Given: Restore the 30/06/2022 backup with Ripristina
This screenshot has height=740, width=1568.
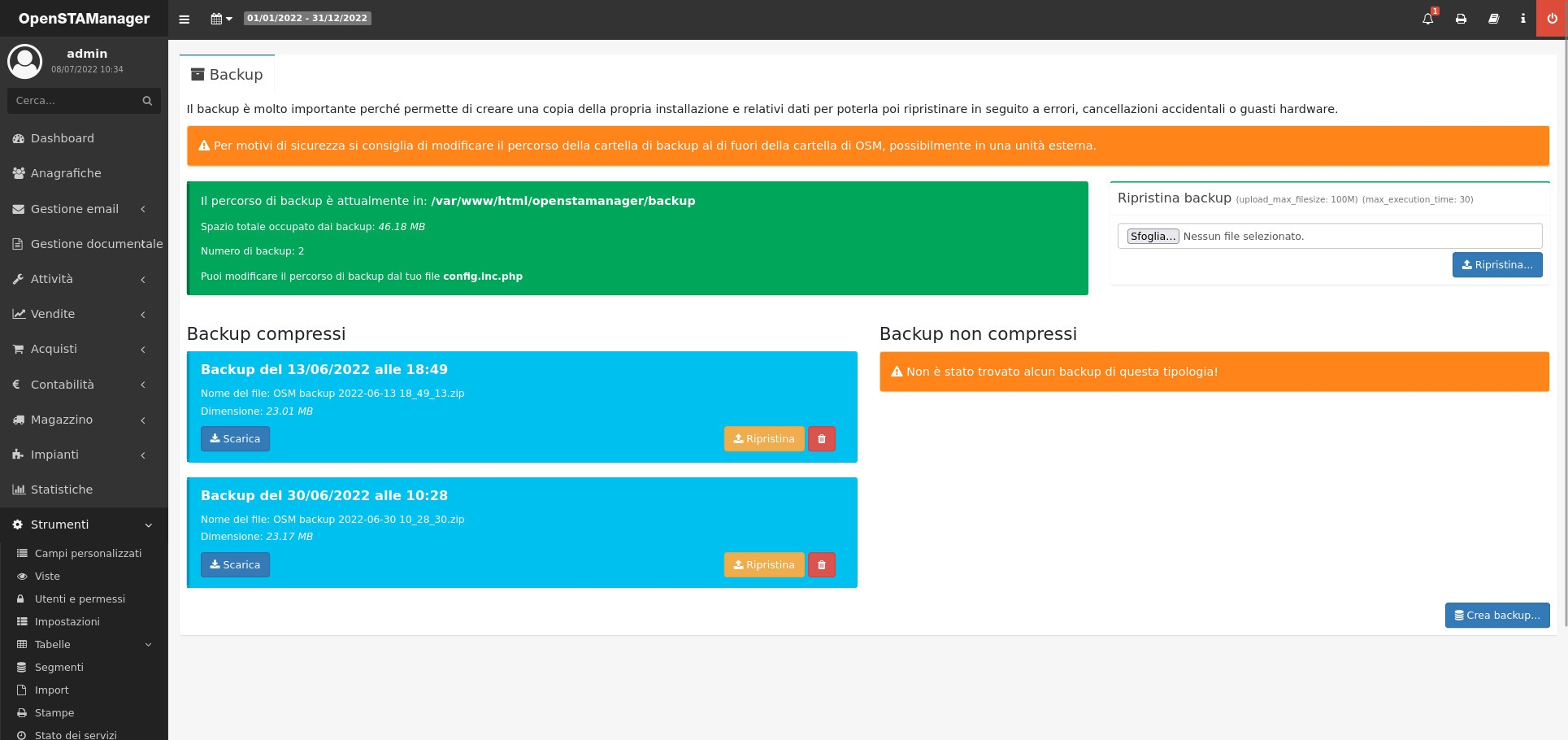Looking at the screenshot, I should point(763,565).
